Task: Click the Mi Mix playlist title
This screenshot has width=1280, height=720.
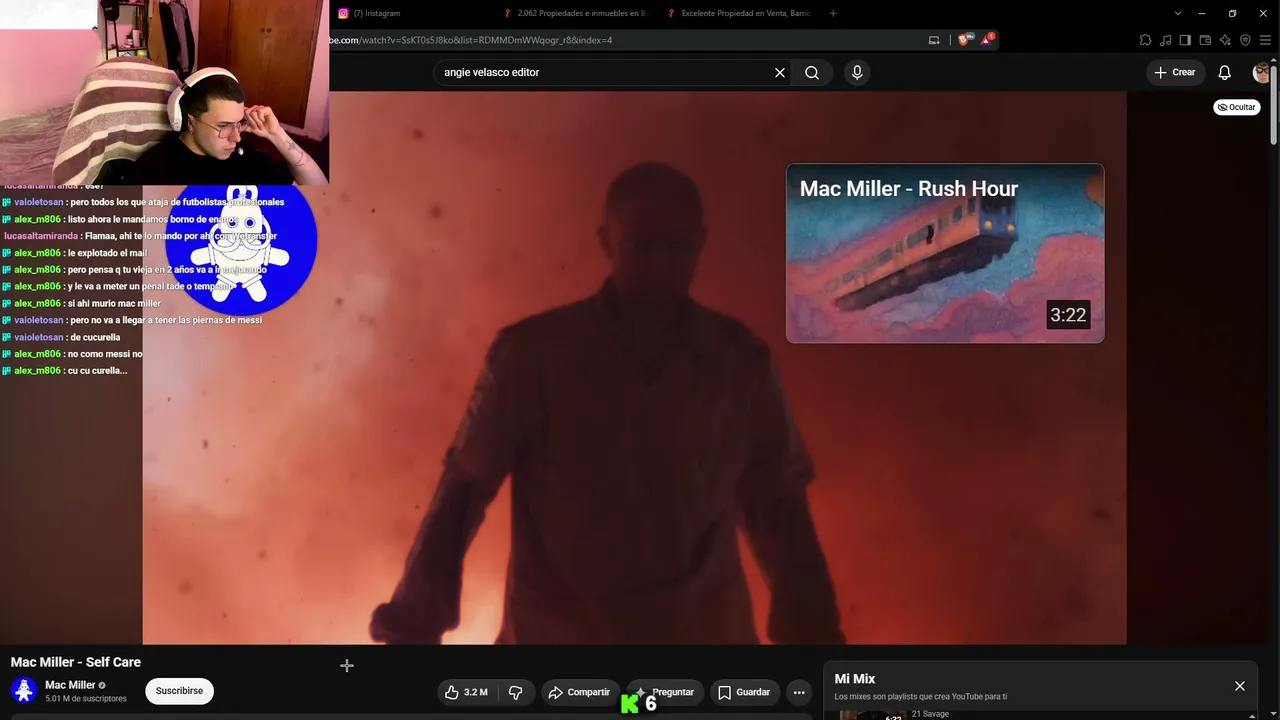Action: tap(855, 679)
